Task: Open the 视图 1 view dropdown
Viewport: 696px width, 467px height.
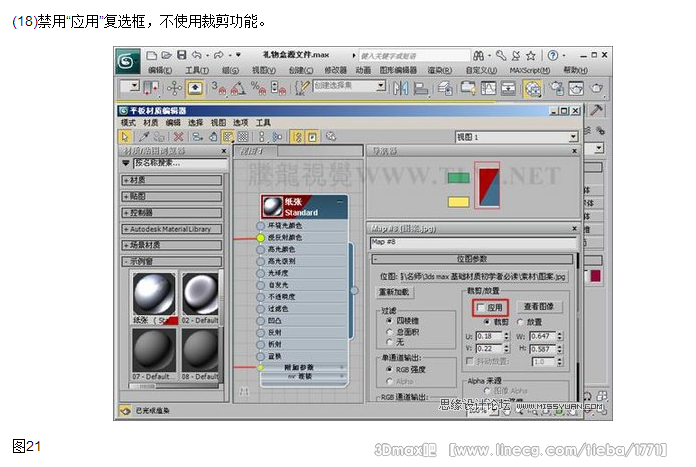Action: click(573, 137)
